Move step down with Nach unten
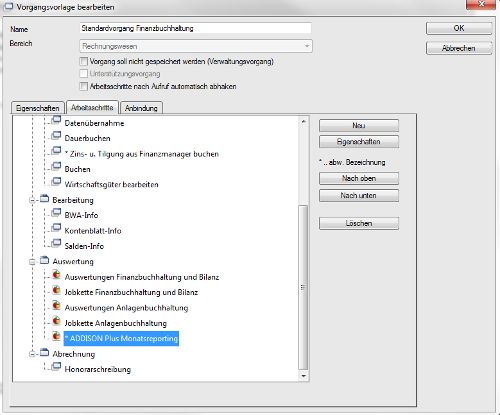This screenshot has height=415, width=500. point(359,196)
